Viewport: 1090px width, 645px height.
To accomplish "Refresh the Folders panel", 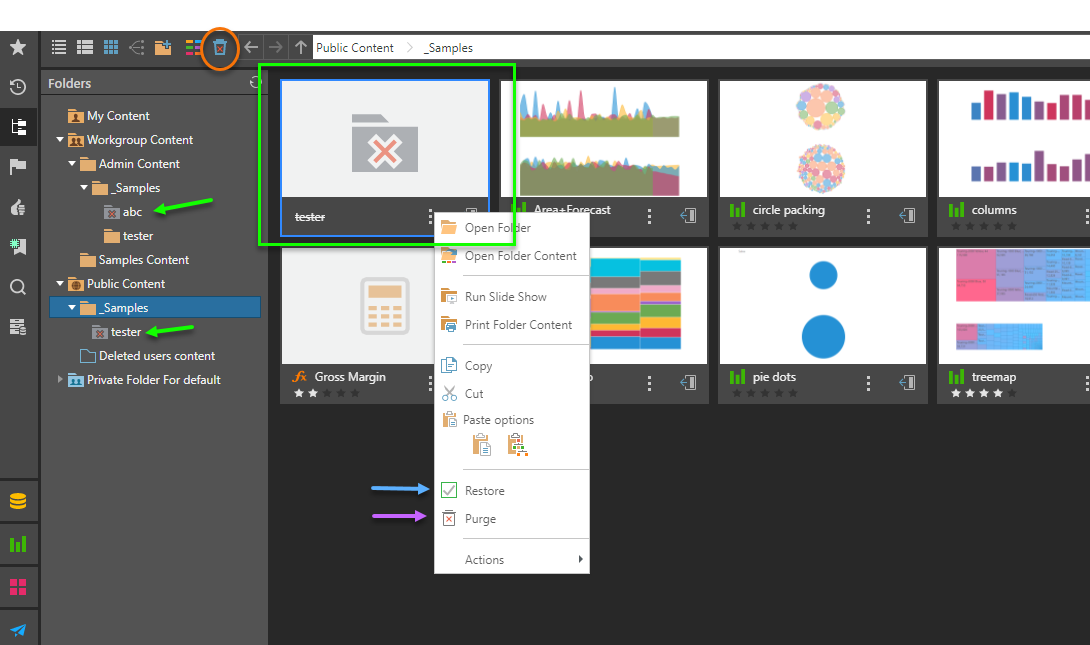I will tap(255, 84).
